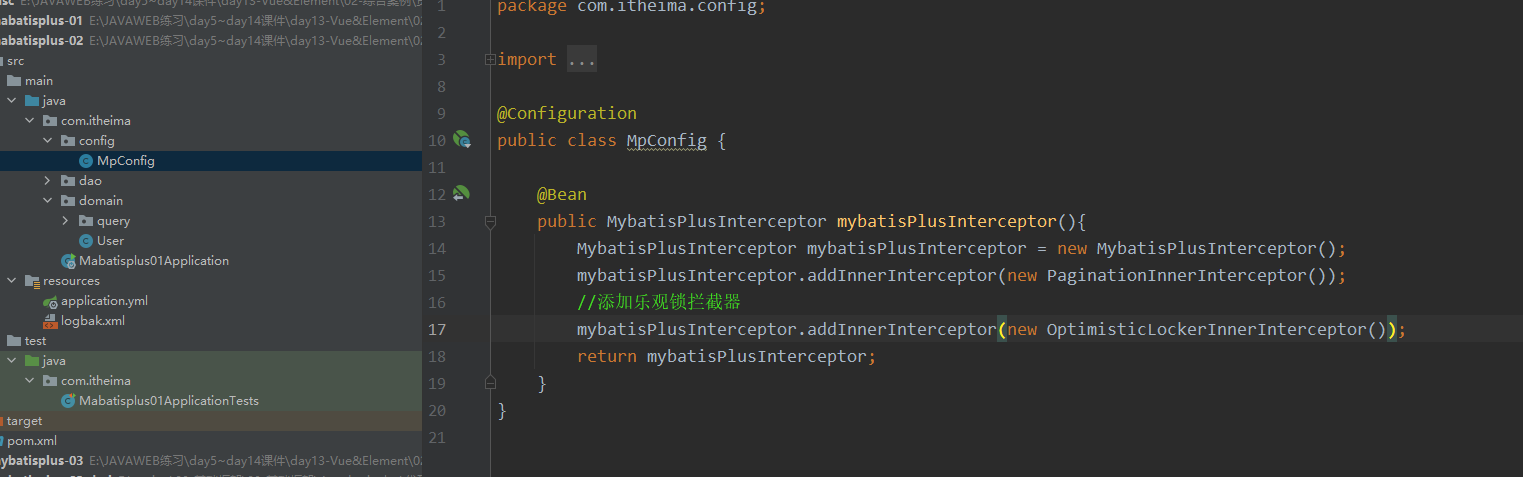
Task: Click gutter line number 18
Action: pyautogui.click(x=437, y=357)
